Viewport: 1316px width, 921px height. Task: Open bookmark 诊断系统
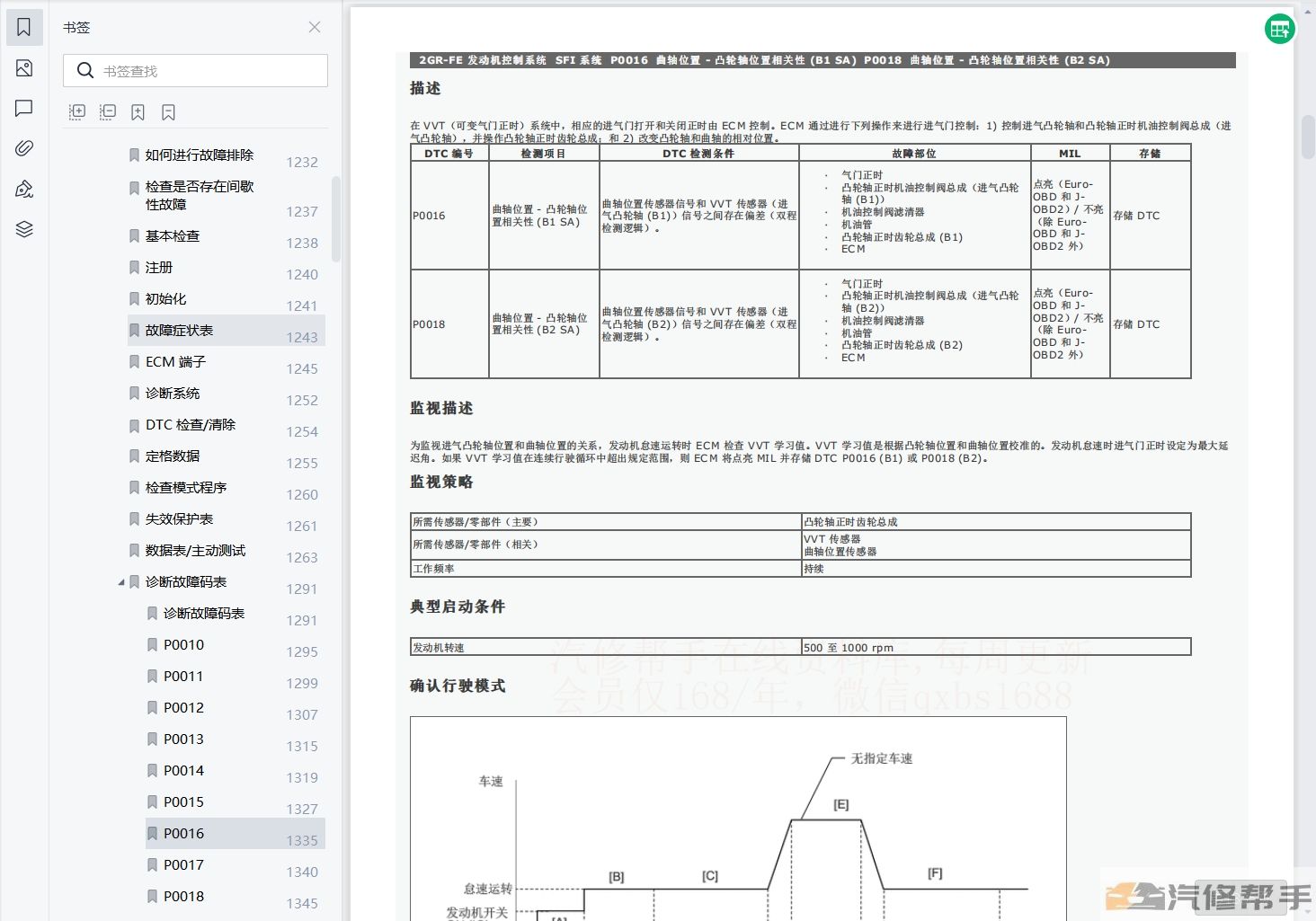[173, 393]
